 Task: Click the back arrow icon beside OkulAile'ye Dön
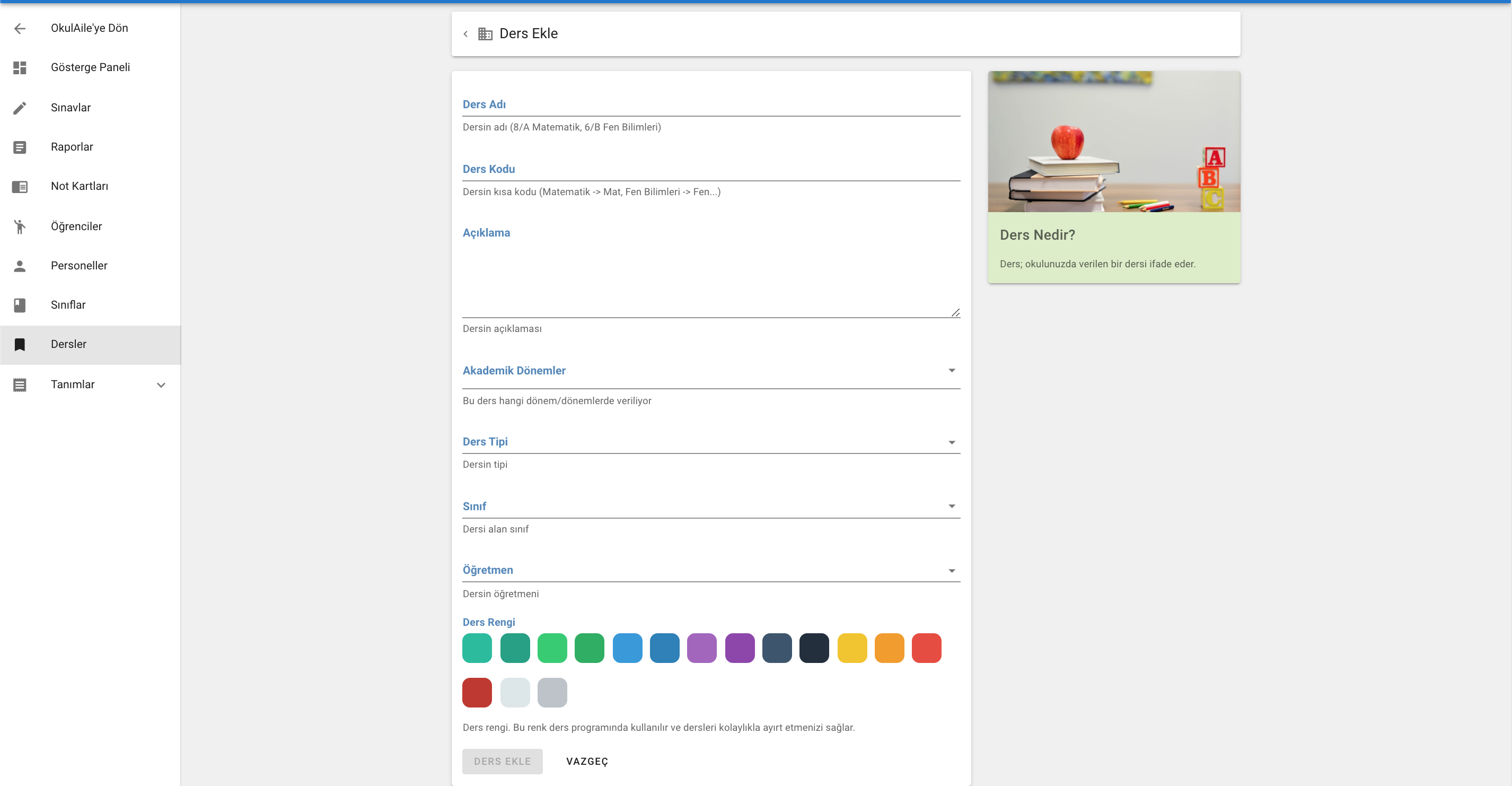pos(20,28)
